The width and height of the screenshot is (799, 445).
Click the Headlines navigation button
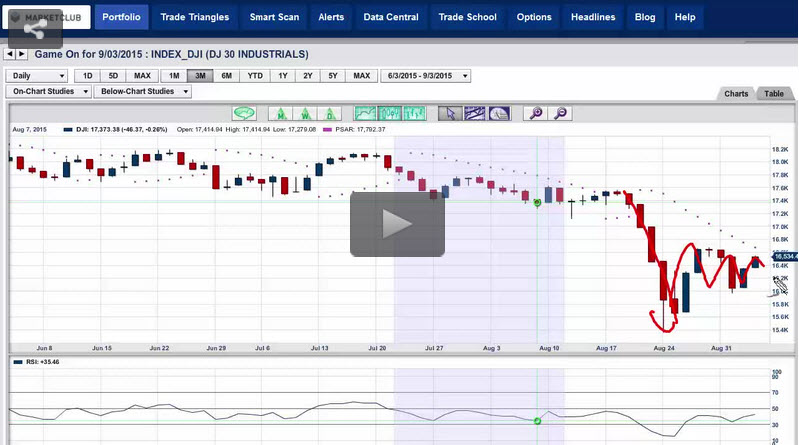point(593,17)
